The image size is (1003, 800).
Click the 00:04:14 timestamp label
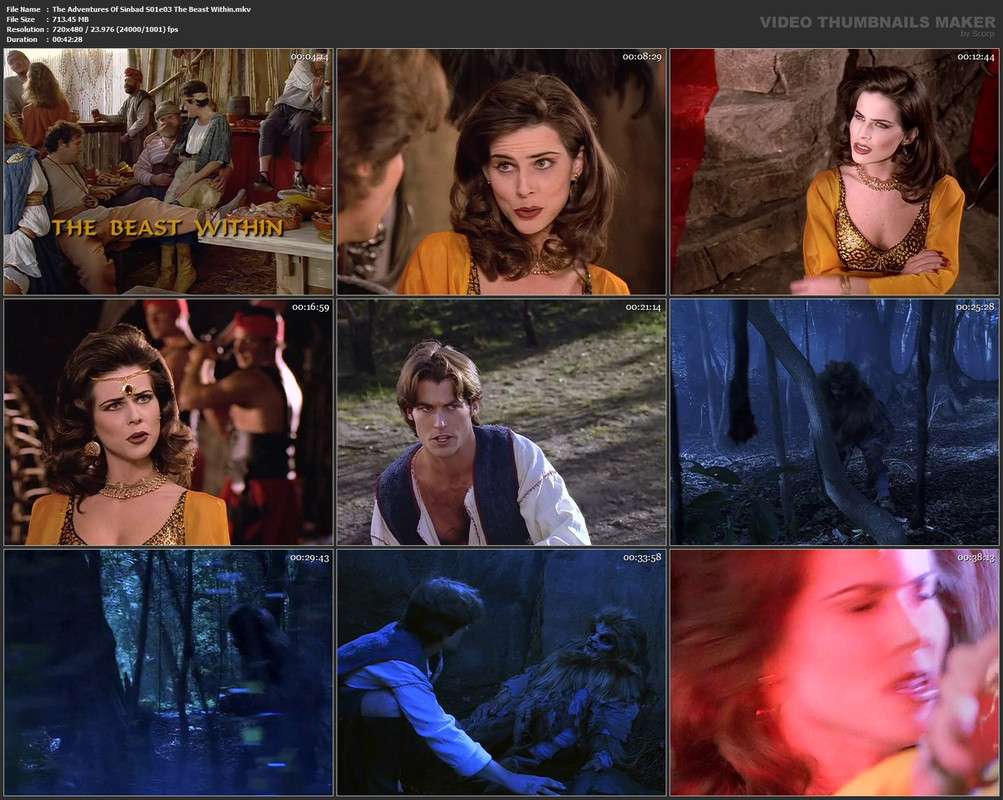point(310,57)
